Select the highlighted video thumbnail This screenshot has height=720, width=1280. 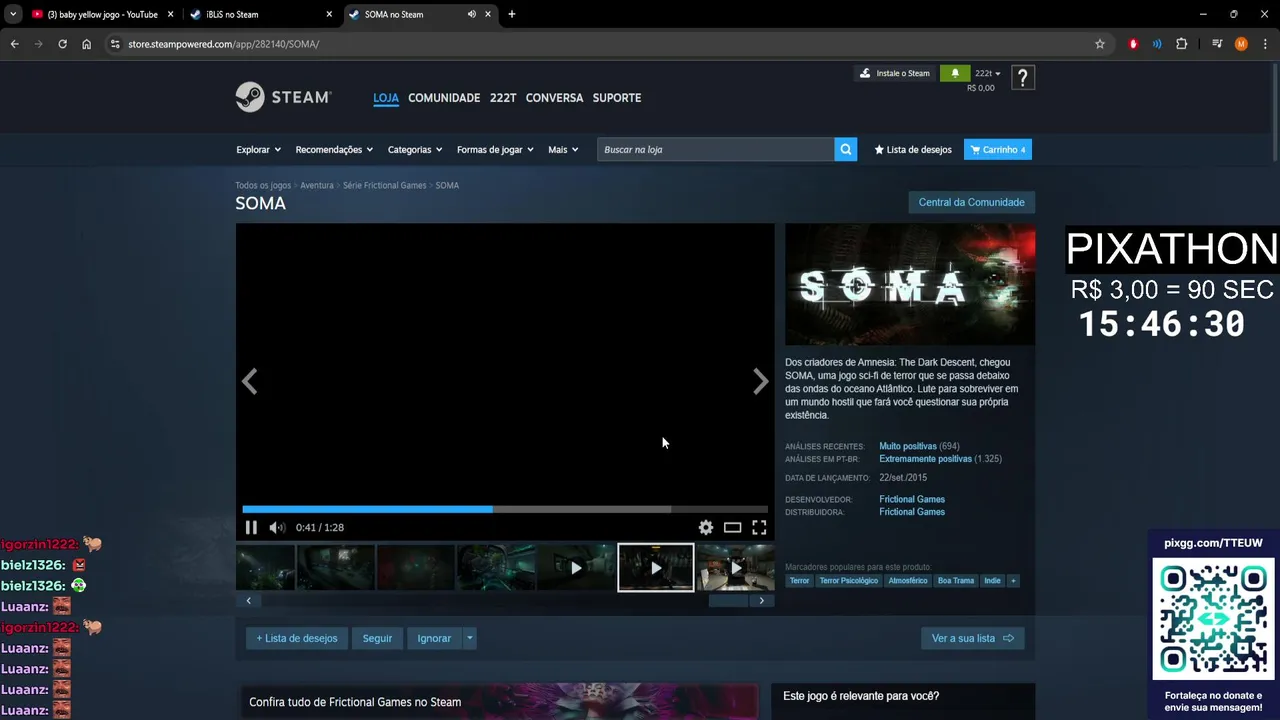click(656, 567)
